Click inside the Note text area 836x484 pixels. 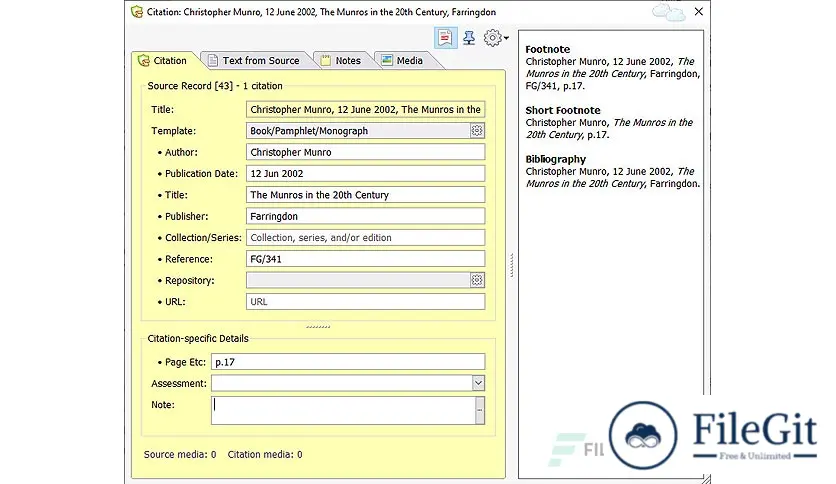[x=343, y=410]
